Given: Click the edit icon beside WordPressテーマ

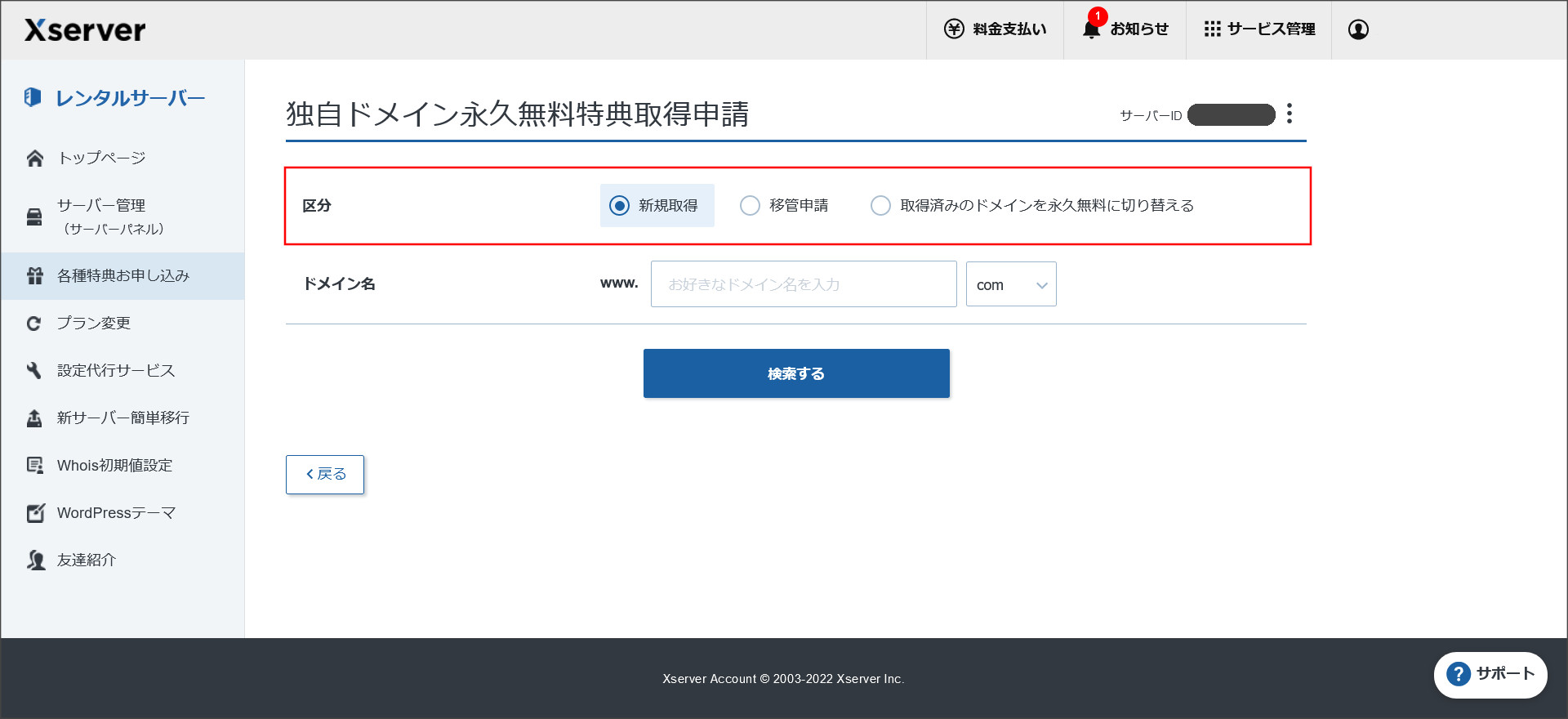Looking at the screenshot, I should tap(35, 513).
